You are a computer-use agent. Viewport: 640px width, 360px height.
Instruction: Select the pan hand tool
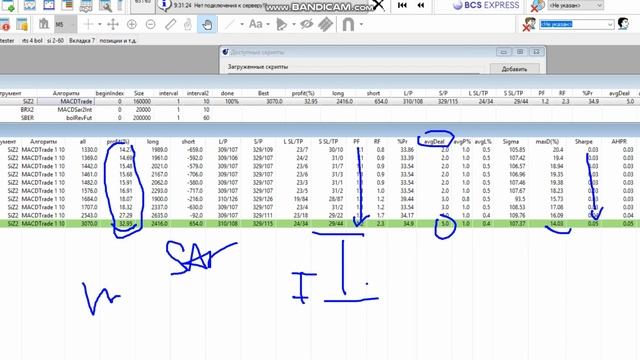tap(207, 24)
